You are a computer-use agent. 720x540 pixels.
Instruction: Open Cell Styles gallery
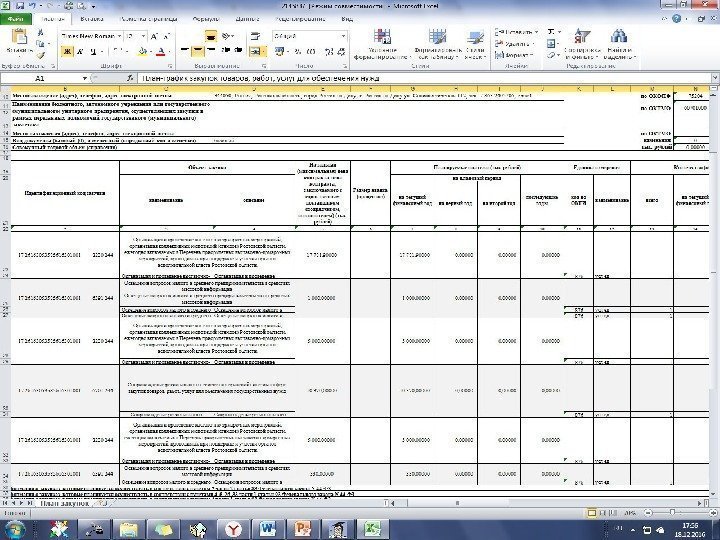475,45
